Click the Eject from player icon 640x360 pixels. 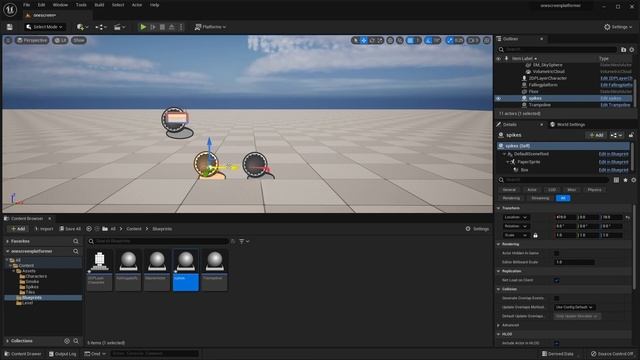(172, 27)
